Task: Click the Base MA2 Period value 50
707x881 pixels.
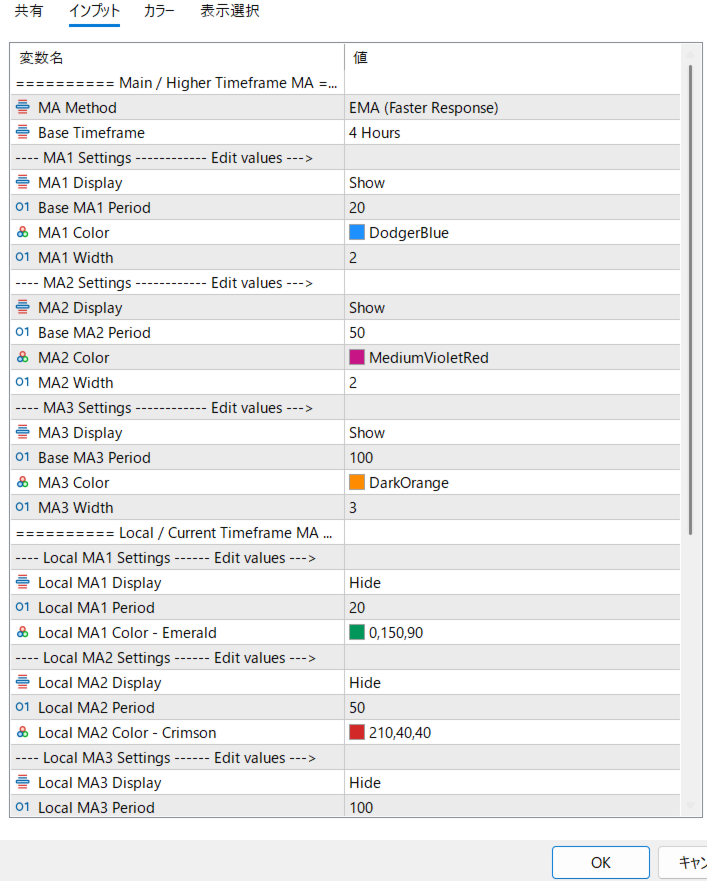Action: [512, 333]
